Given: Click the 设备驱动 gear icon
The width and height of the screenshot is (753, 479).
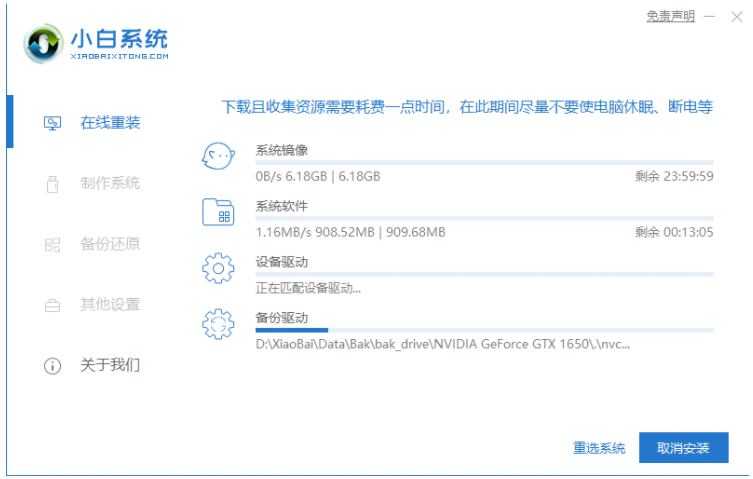Looking at the screenshot, I should 218,268.
